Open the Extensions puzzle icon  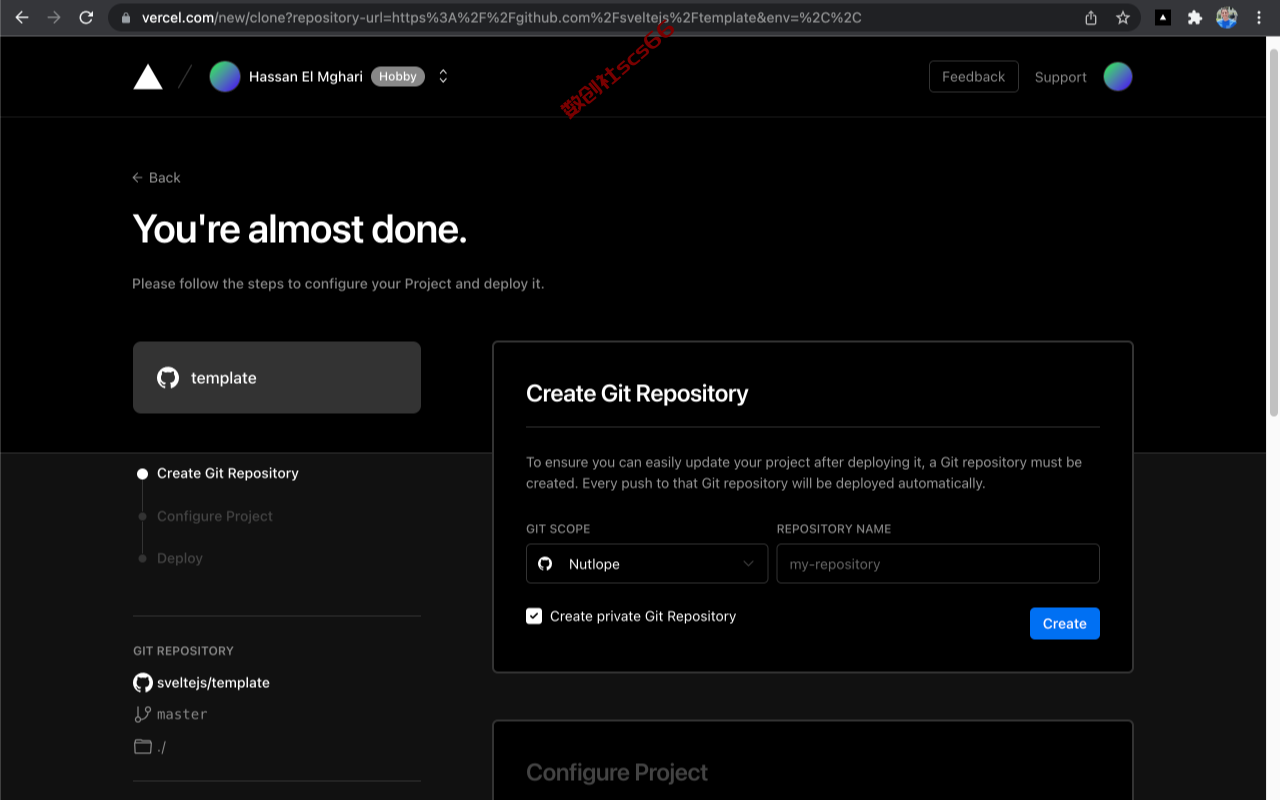[1195, 18]
